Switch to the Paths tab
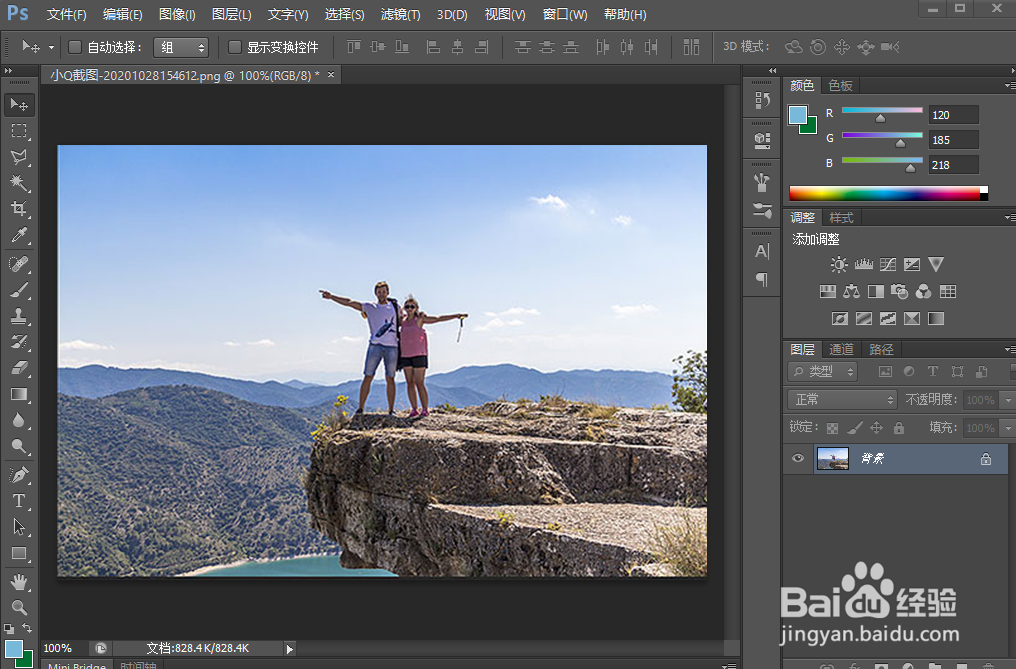 pos(881,349)
